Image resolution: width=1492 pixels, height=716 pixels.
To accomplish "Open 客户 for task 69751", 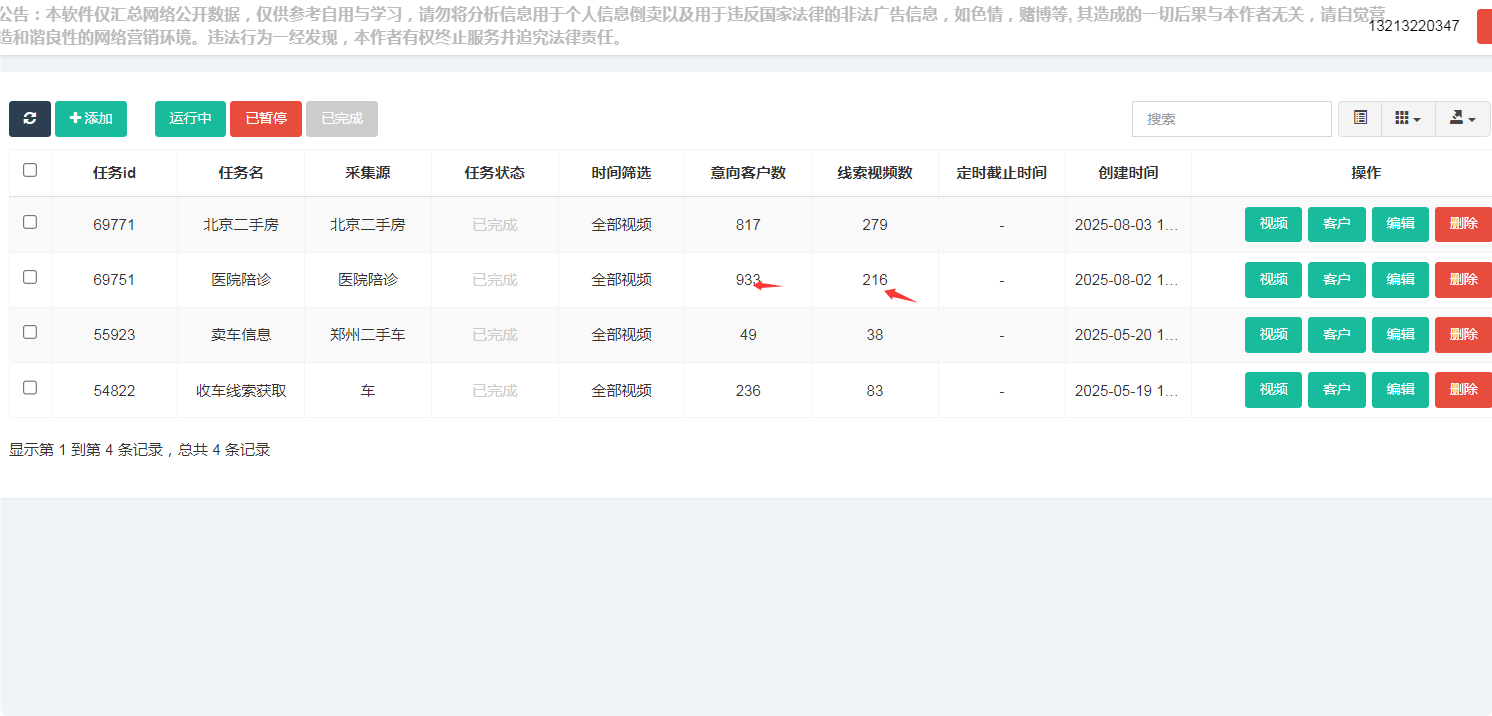I will [x=1337, y=280].
